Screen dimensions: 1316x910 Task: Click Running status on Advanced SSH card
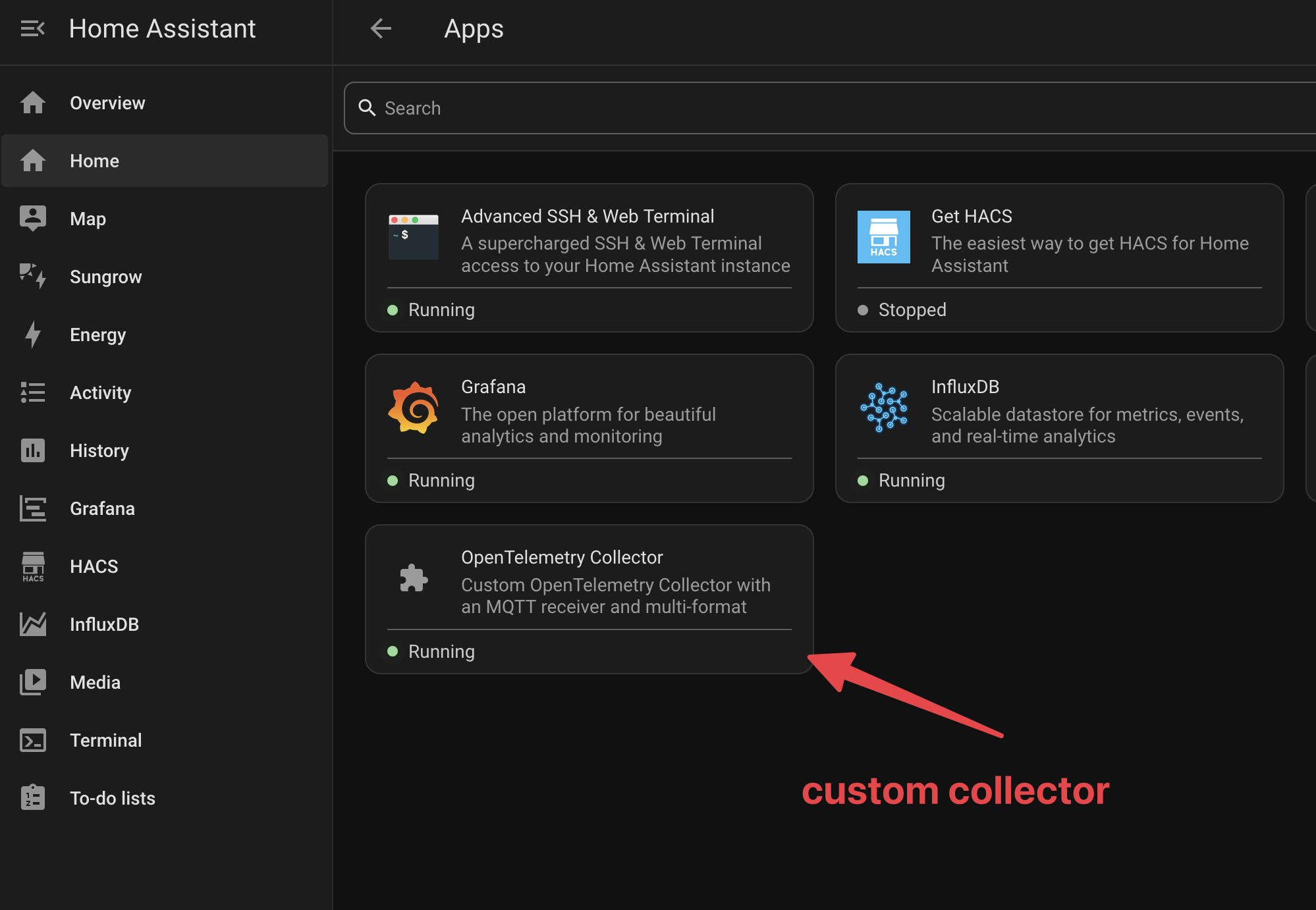click(x=441, y=309)
